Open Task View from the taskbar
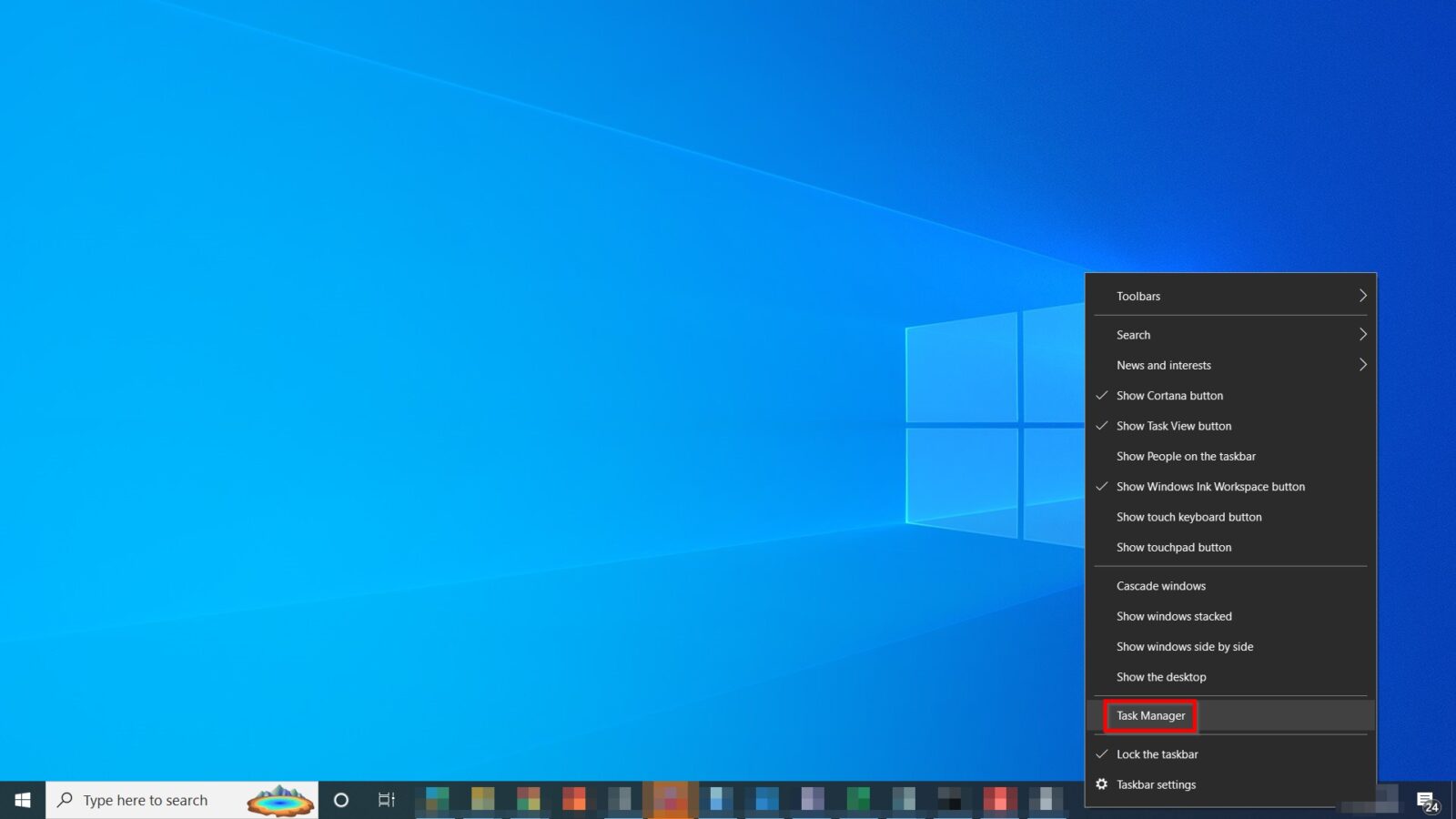Image resolution: width=1456 pixels, height=819 pixels. 387,800
